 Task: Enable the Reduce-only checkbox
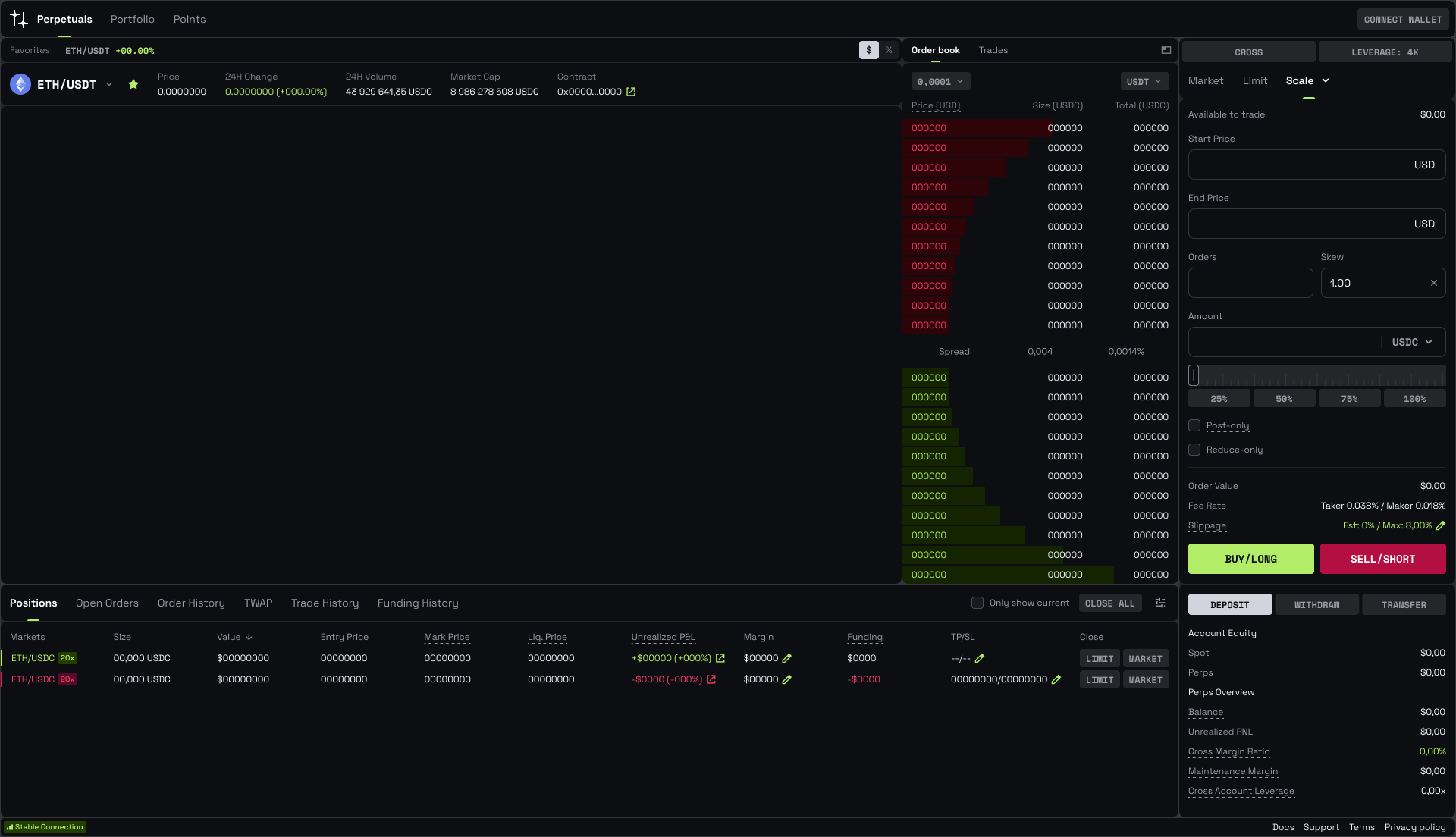tap(1194, 450)
